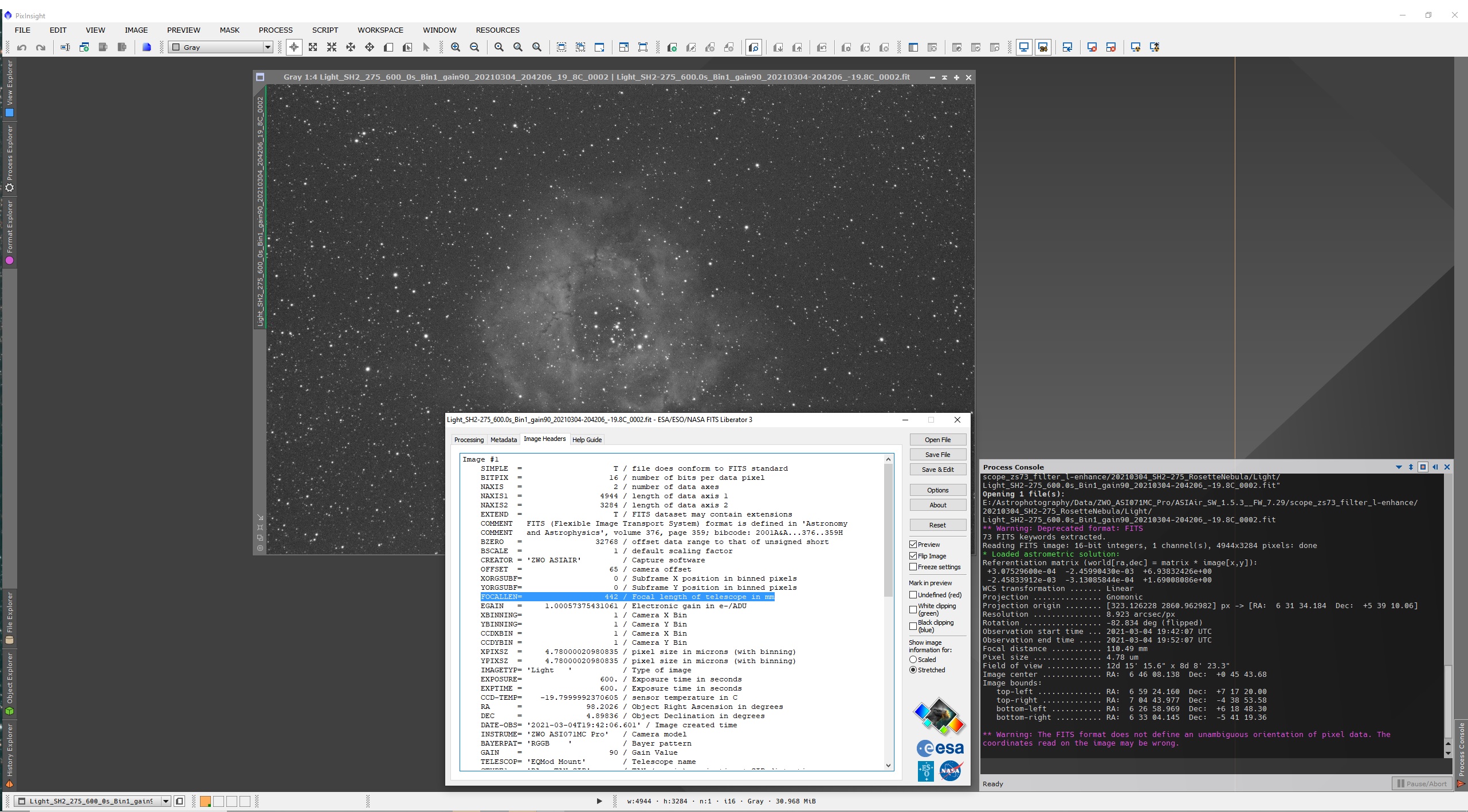Click the up arrow of the headers scrollbar

[x=888, y=459]
